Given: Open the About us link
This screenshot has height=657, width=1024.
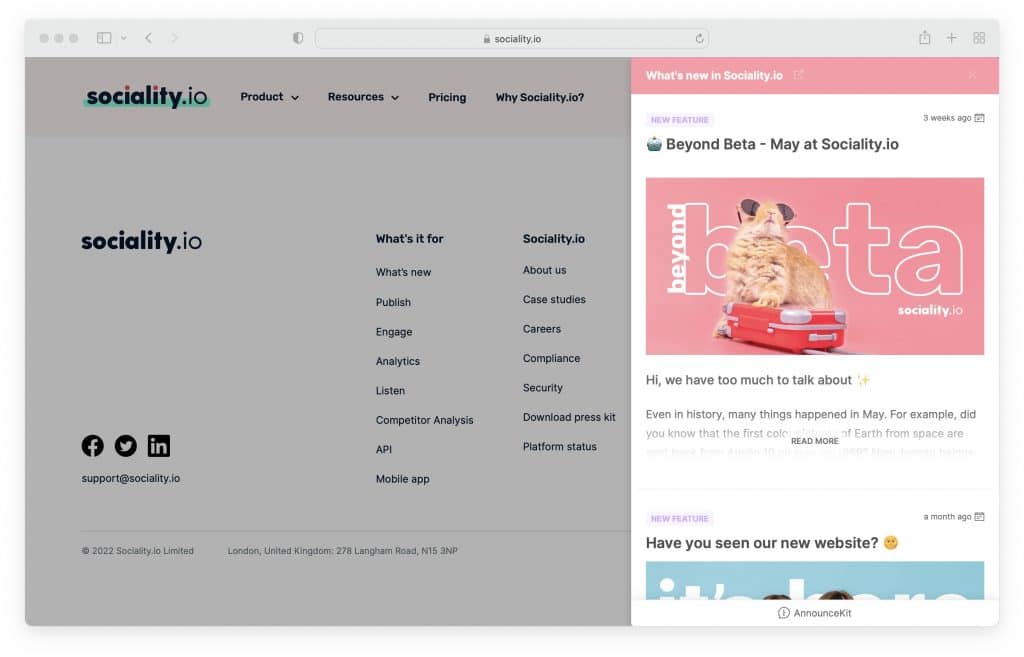Looking at the screenshot, I should click(545, 270).
